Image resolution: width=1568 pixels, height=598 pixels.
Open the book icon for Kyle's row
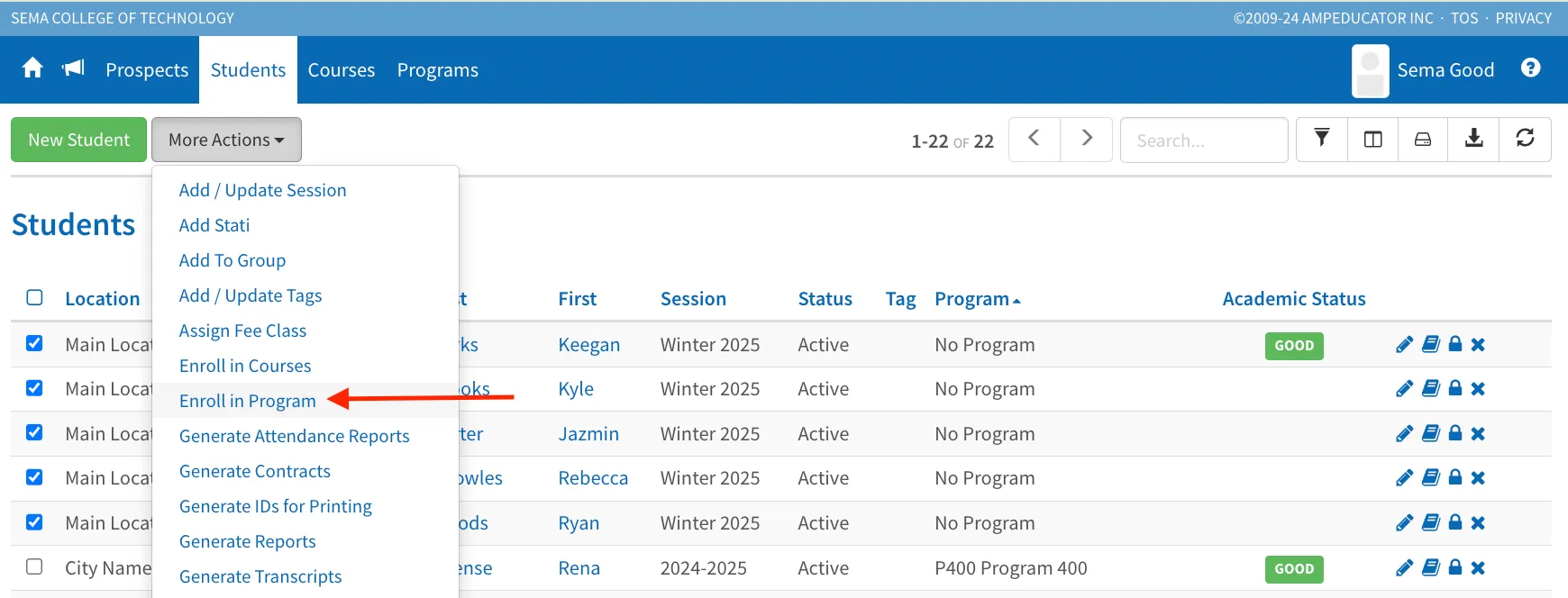coord(1430,389)
